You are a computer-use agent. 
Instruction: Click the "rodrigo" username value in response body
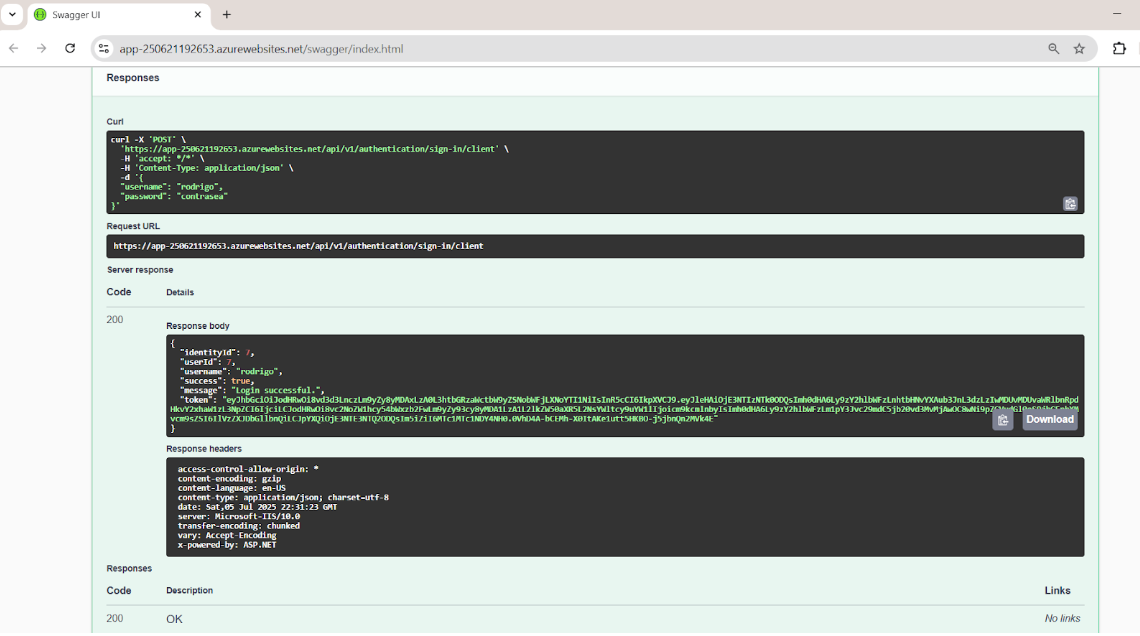point(259,371)
